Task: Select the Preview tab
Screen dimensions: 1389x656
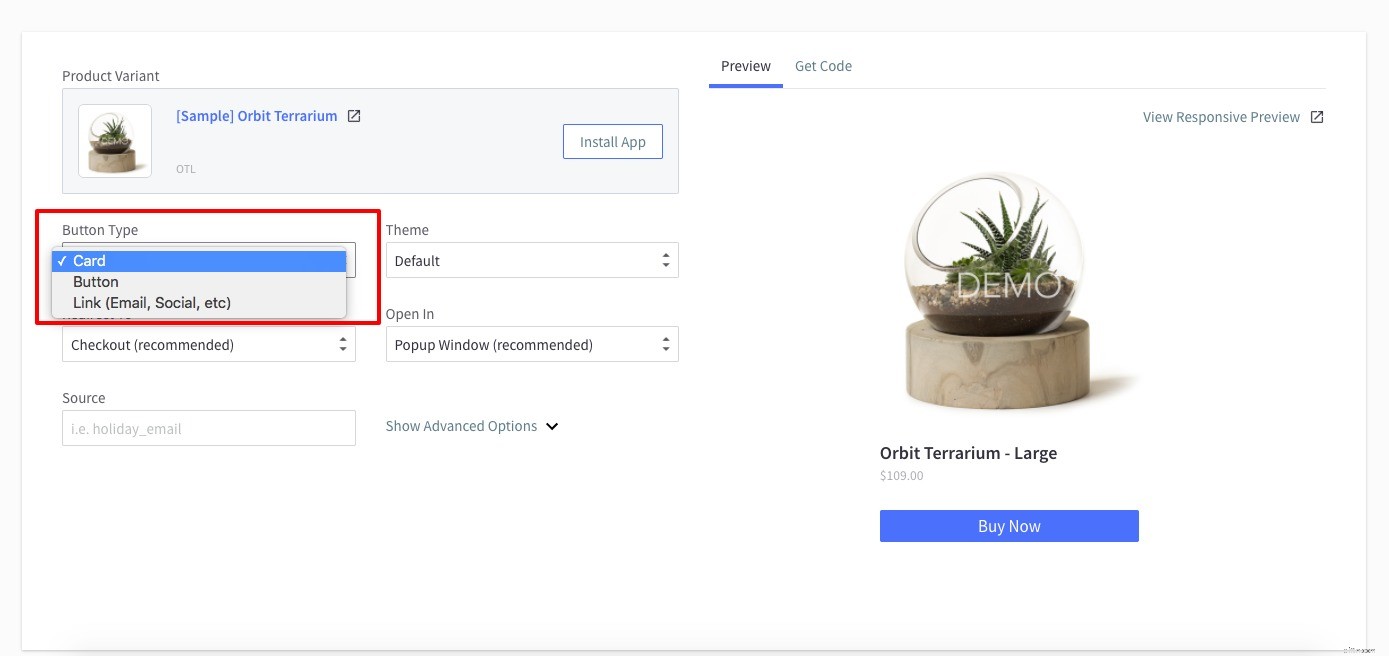Action: [x=745, y=65]
